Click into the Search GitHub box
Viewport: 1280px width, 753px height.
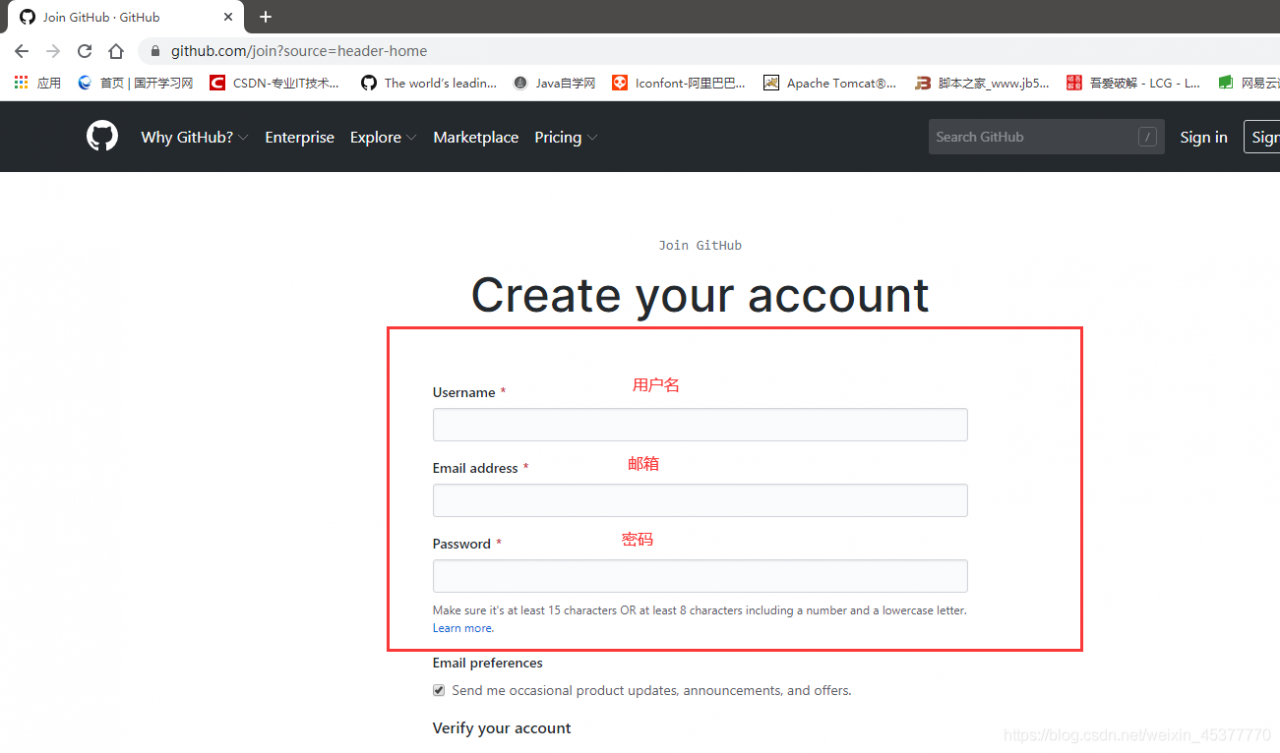click(1046, 137)
